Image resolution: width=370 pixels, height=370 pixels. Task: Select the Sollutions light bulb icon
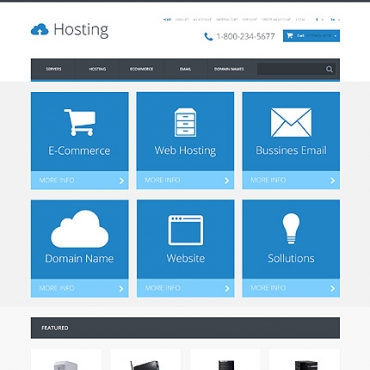(291, 229)
